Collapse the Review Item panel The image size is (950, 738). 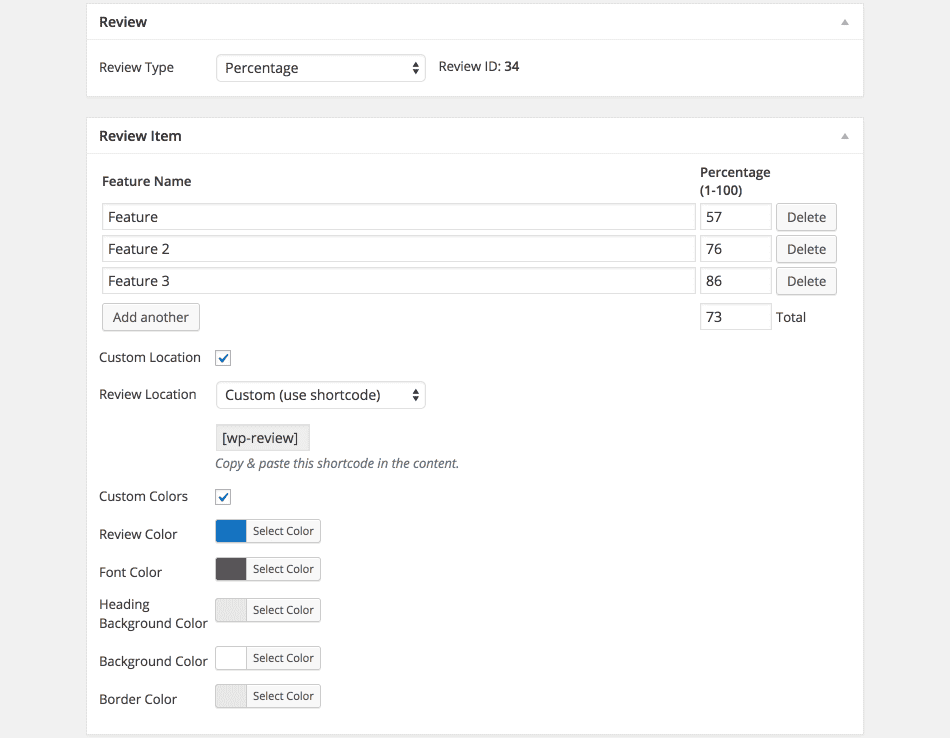pos(843,135)
